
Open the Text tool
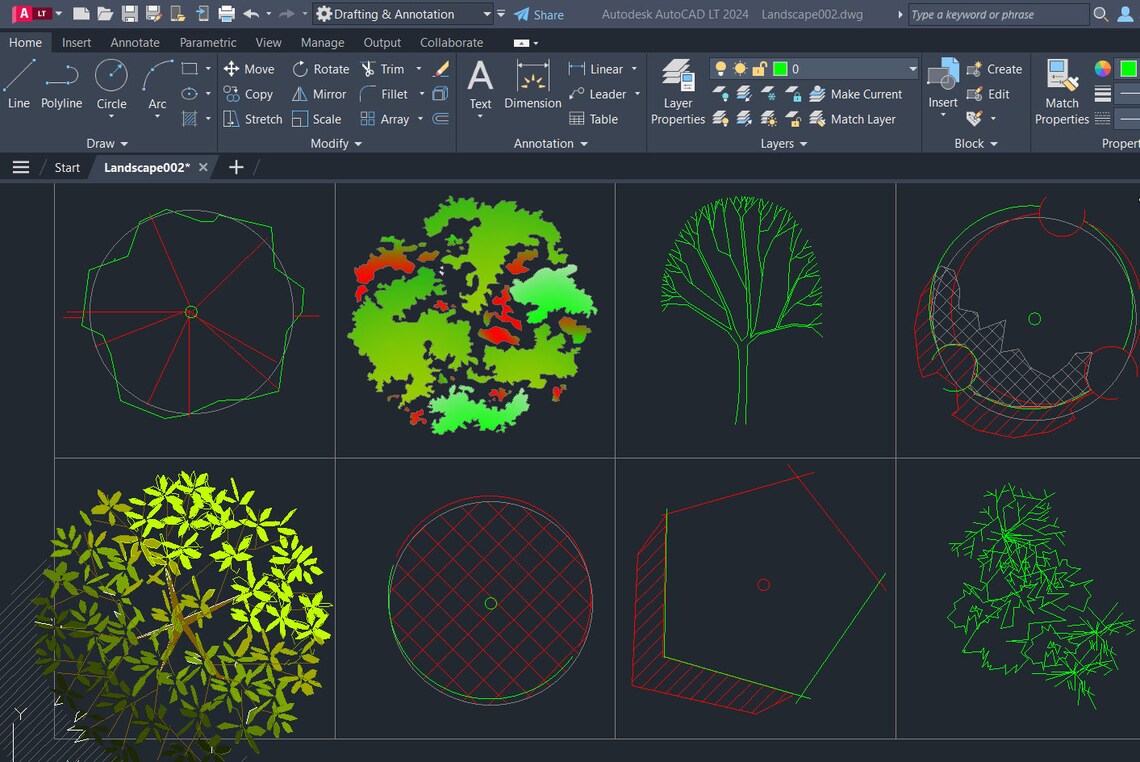point(480,88)
